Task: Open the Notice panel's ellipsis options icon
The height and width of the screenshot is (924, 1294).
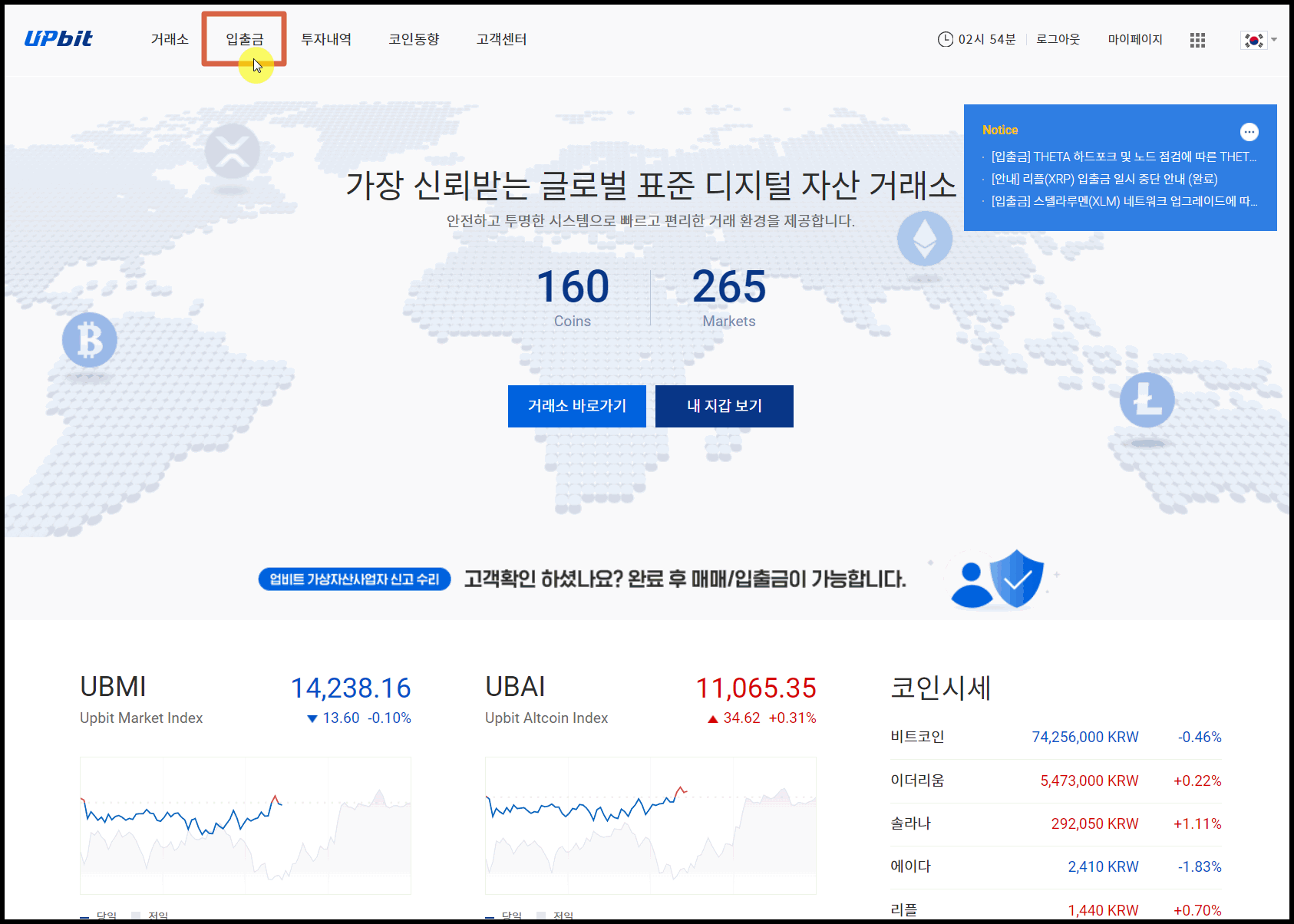Action: pos(1249,132)
